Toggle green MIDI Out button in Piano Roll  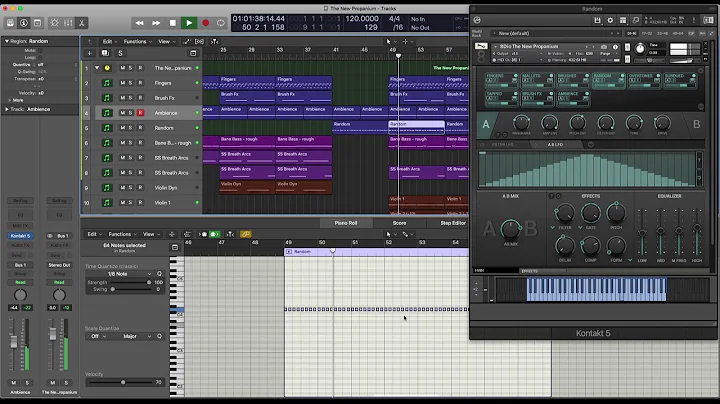214,234
